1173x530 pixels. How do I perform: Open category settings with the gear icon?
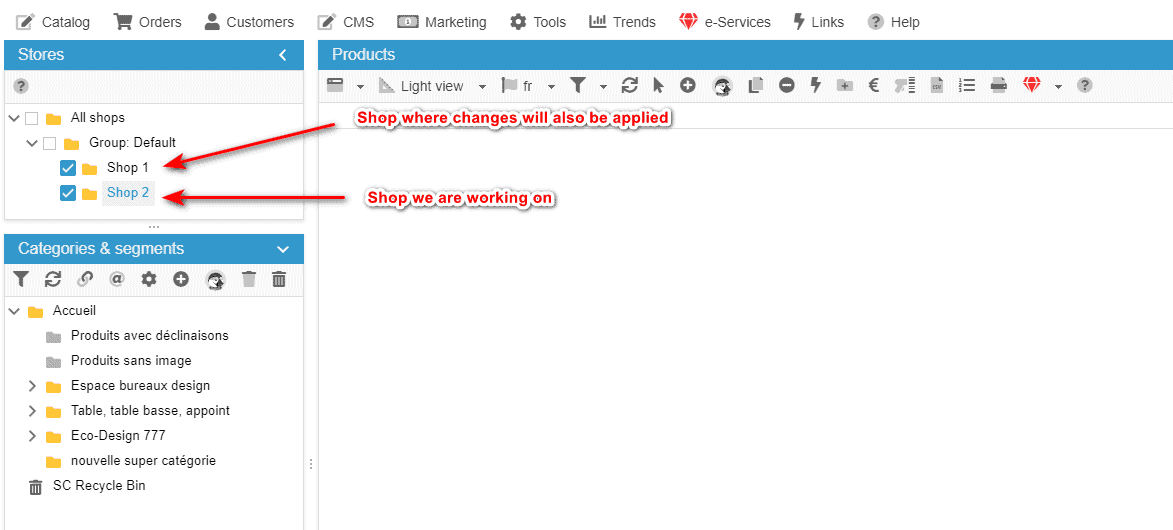(149, 279)
